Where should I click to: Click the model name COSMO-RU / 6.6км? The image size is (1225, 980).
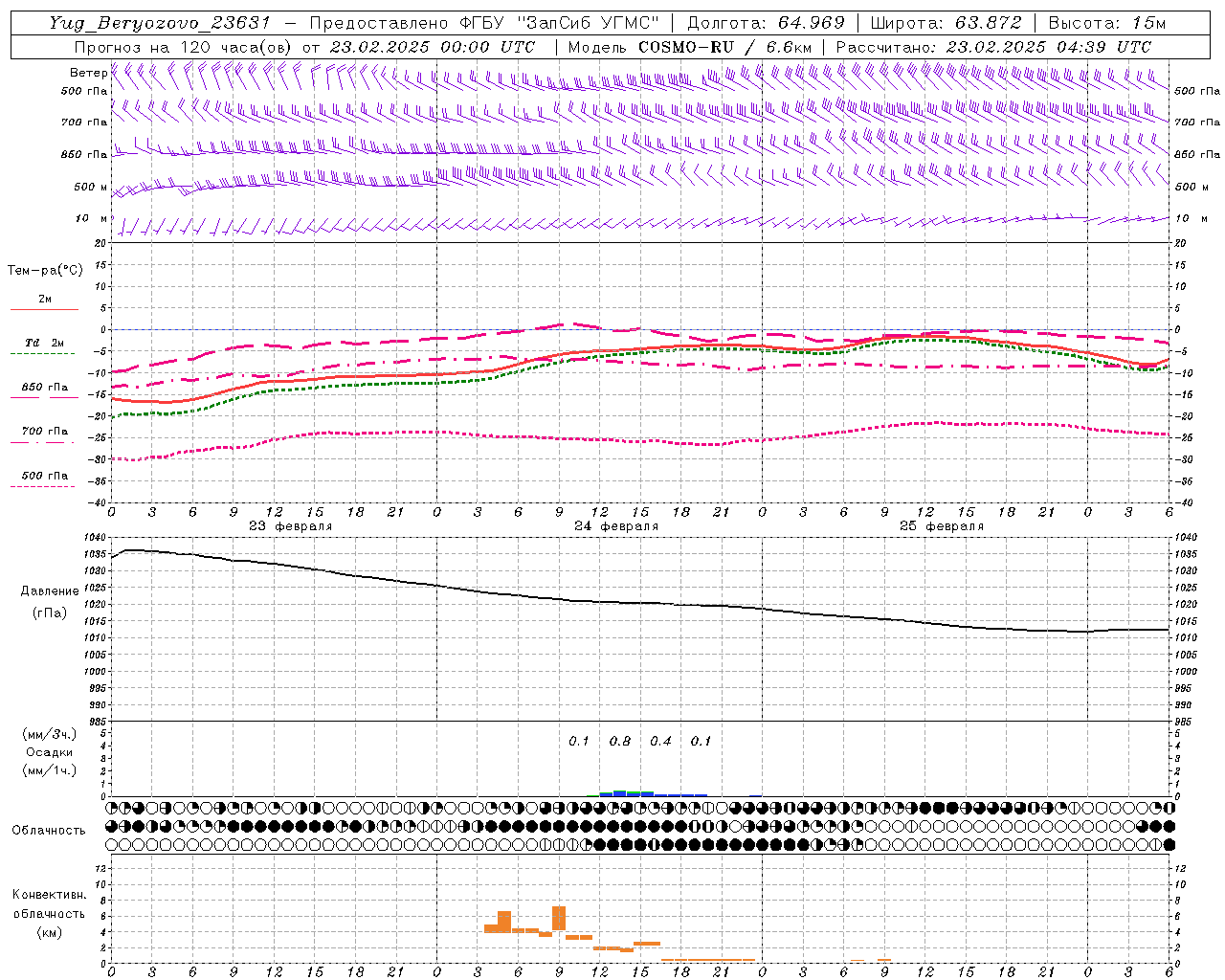point(724,47)
